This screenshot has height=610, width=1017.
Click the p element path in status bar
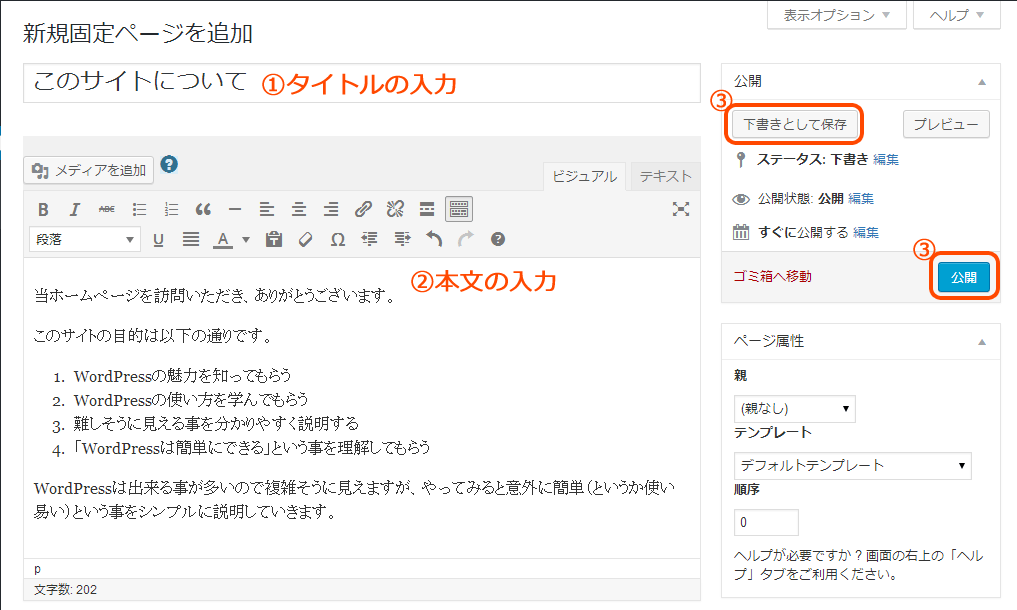37,569
